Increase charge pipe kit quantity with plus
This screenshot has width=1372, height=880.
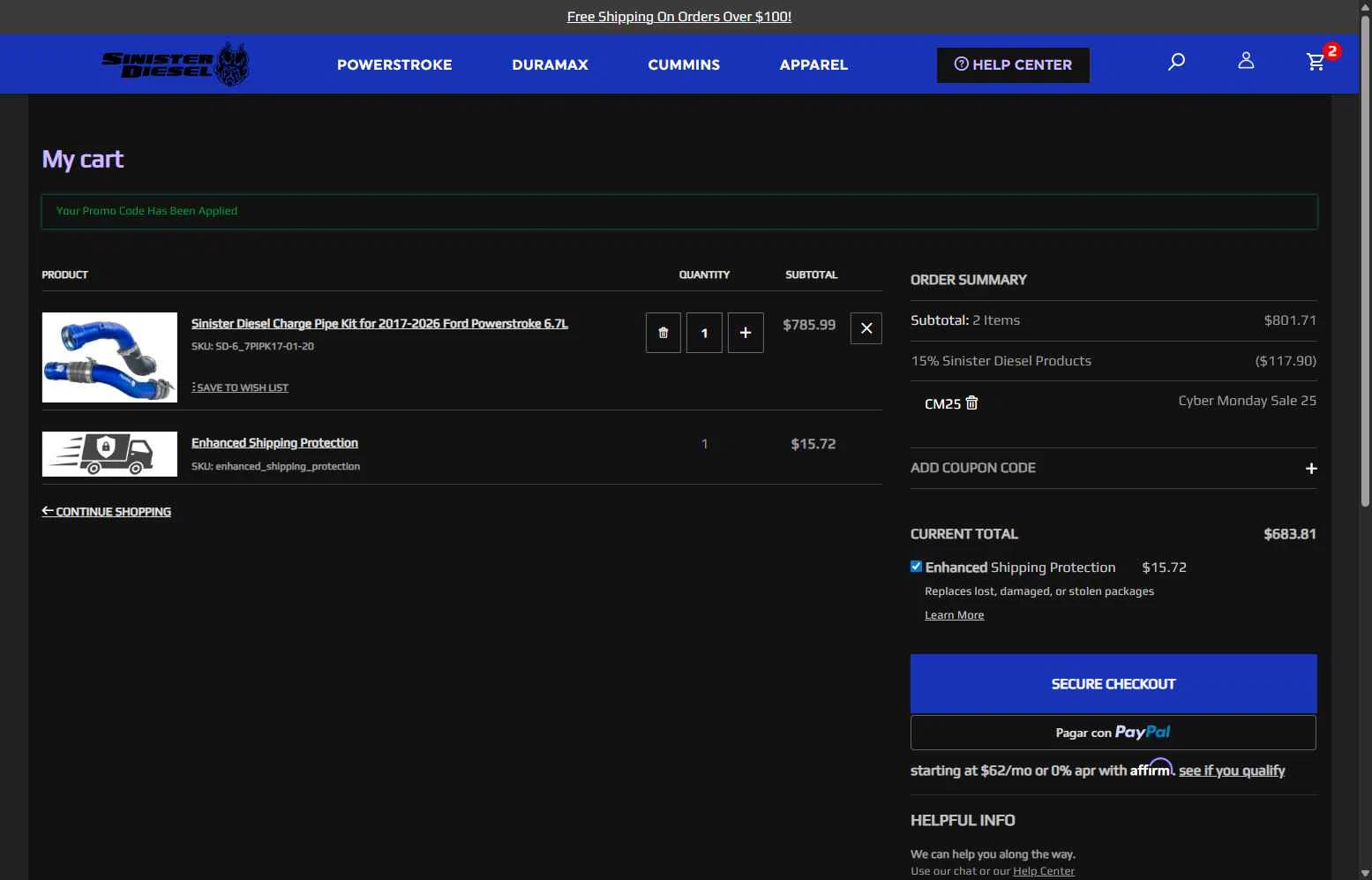(x=746, y=333)
